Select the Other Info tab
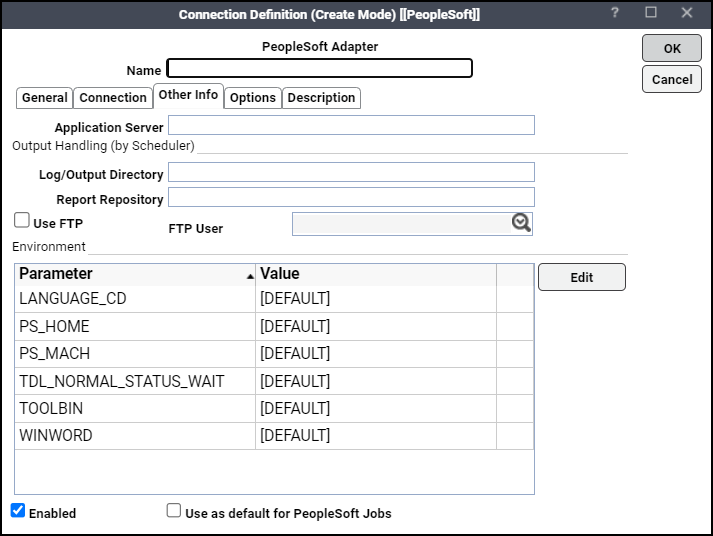Image resolution: width=713 pixels, height=536 pixels. [188, 95]
